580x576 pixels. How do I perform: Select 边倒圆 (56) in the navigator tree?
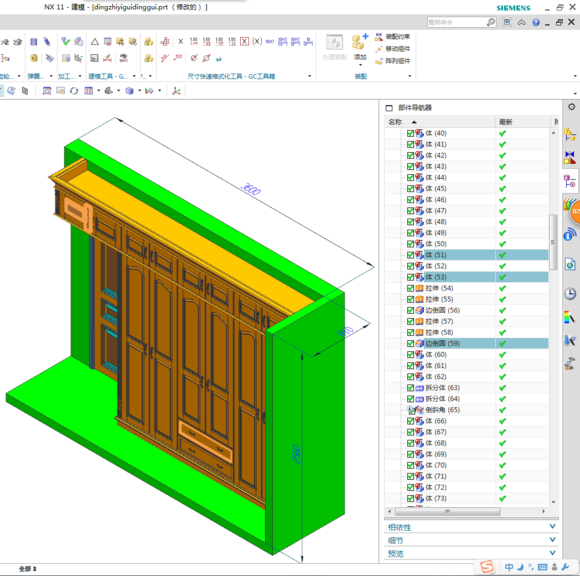442,310
